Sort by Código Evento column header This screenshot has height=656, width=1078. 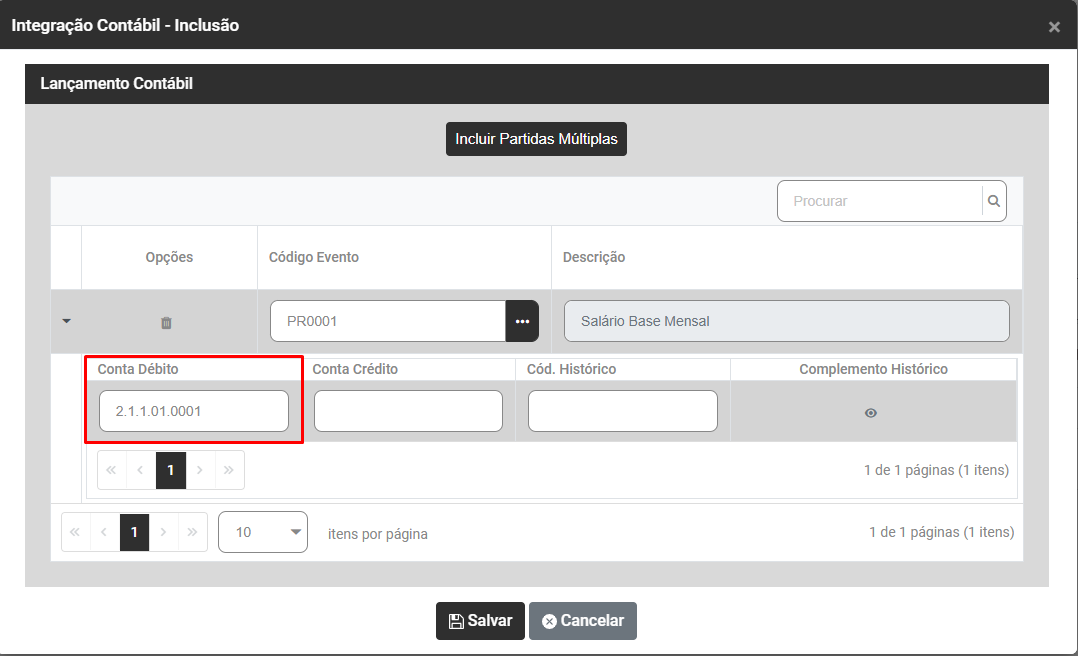pyautogui.click(x=314, y=257)
